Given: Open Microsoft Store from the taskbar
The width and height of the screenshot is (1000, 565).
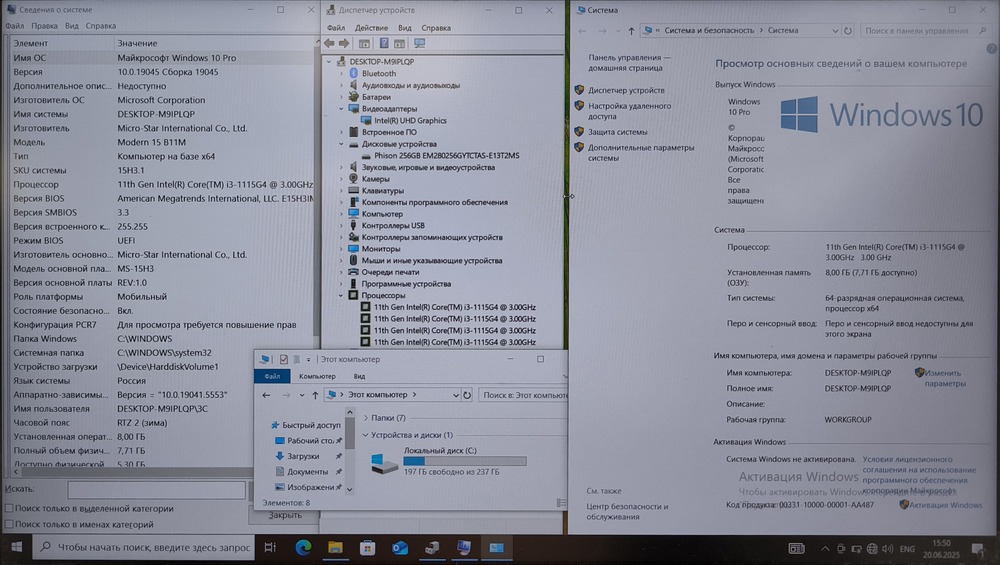Looking at the screenshot, I should coord(367,547).
